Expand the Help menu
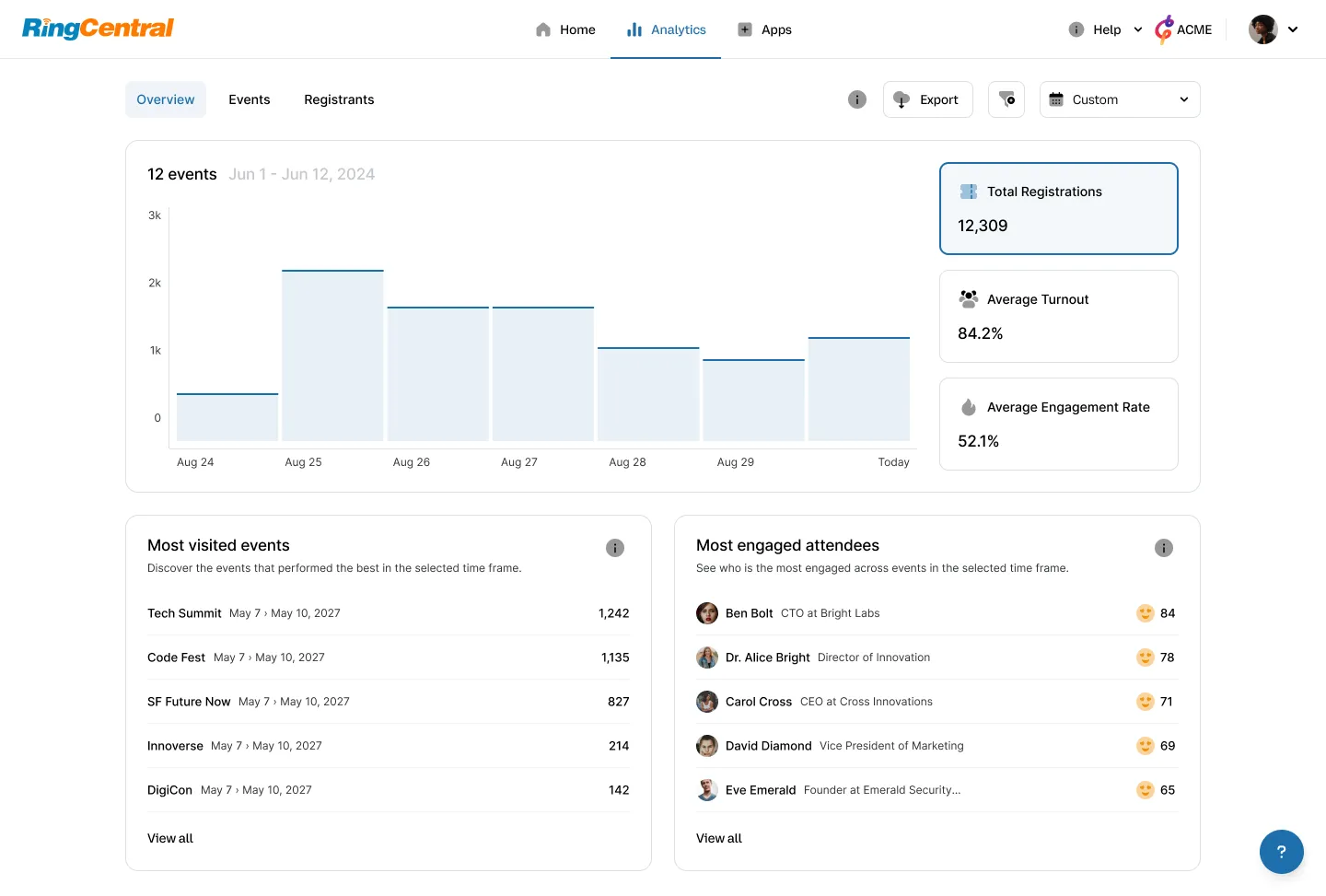 point(1106,29)
